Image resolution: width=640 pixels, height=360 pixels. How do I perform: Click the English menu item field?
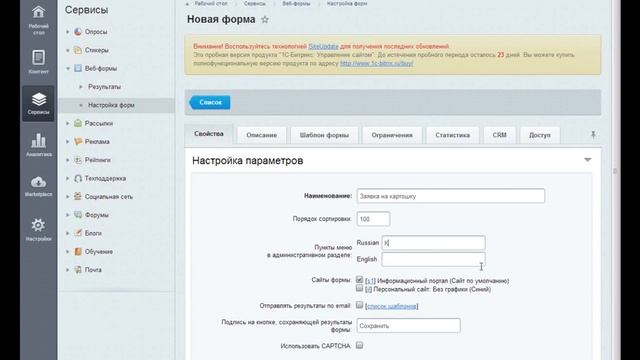click(433, 259)
